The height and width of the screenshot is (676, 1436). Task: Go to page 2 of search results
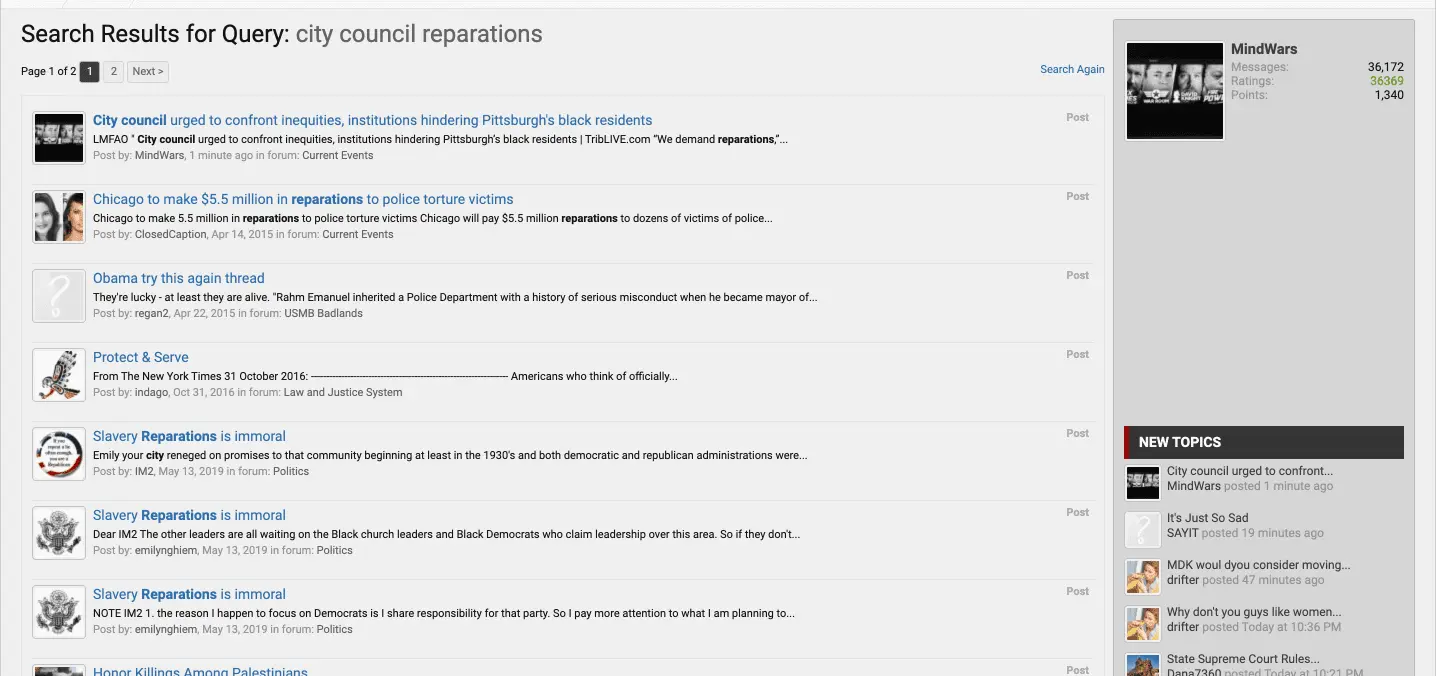click(x=114, y=71)
